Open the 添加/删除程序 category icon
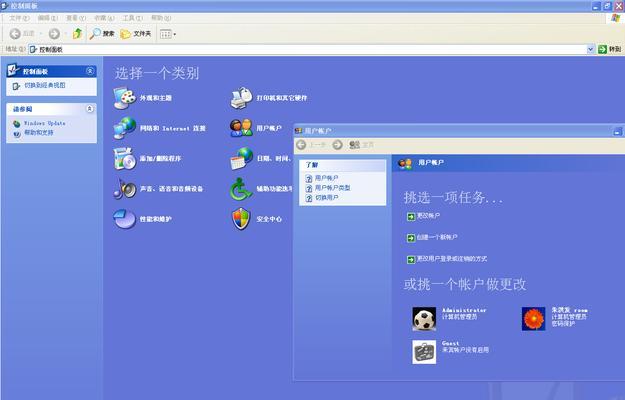Screen dimensions: 625x400 (x=124, y=158)
